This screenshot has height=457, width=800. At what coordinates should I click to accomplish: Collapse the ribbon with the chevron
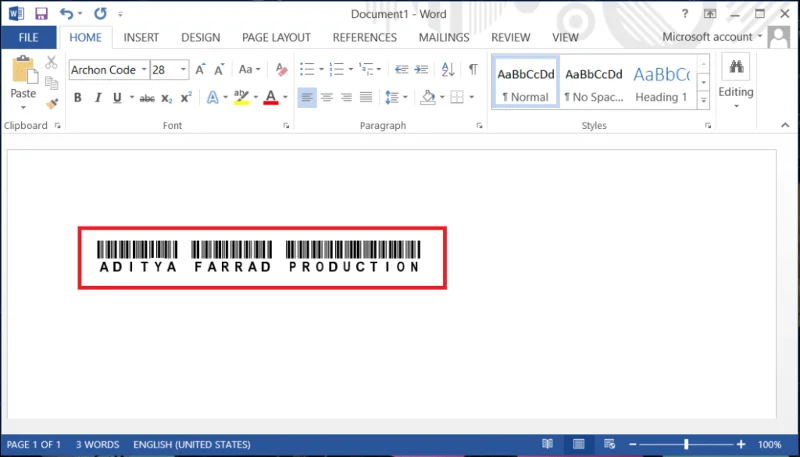pyautogui.click(x=785, y=125)
